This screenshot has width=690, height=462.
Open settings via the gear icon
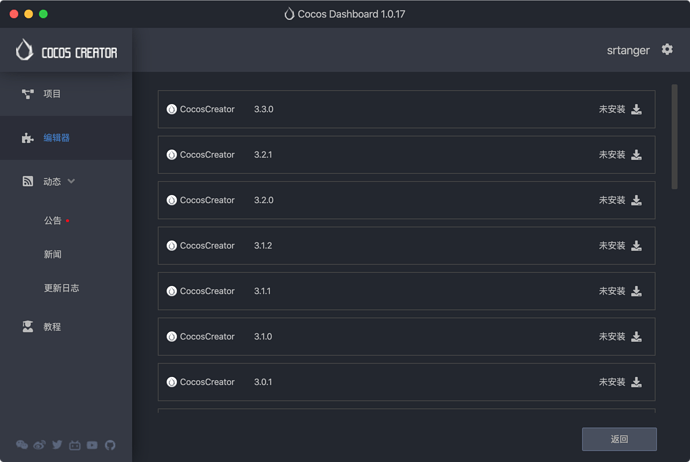667,49
